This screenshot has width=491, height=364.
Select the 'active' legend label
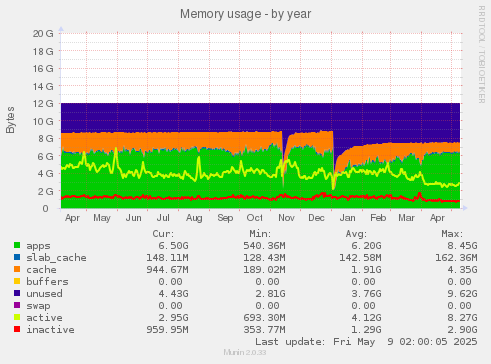(x=44, y=318)
